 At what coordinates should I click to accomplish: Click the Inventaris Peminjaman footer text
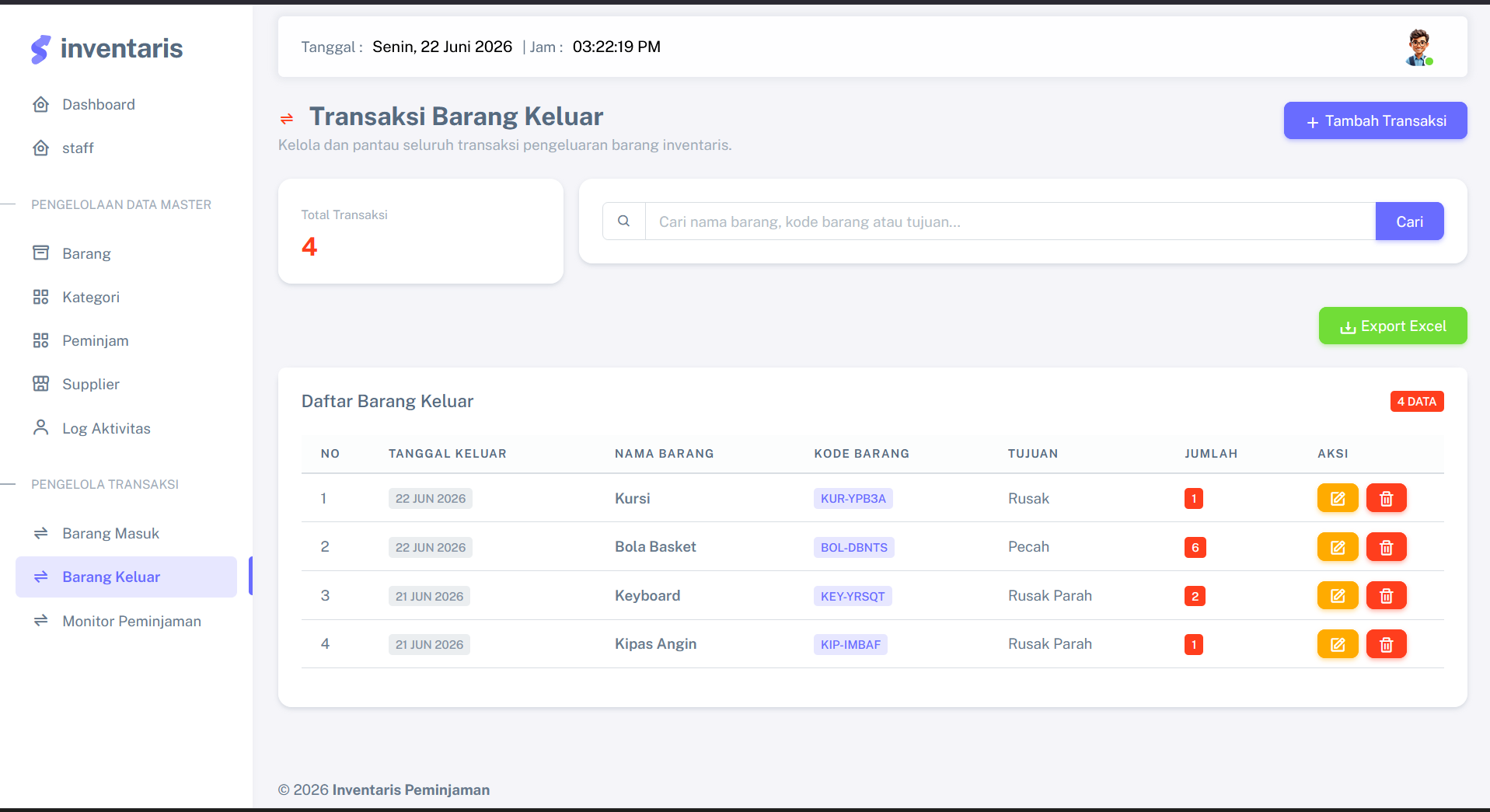coord(410,789)
